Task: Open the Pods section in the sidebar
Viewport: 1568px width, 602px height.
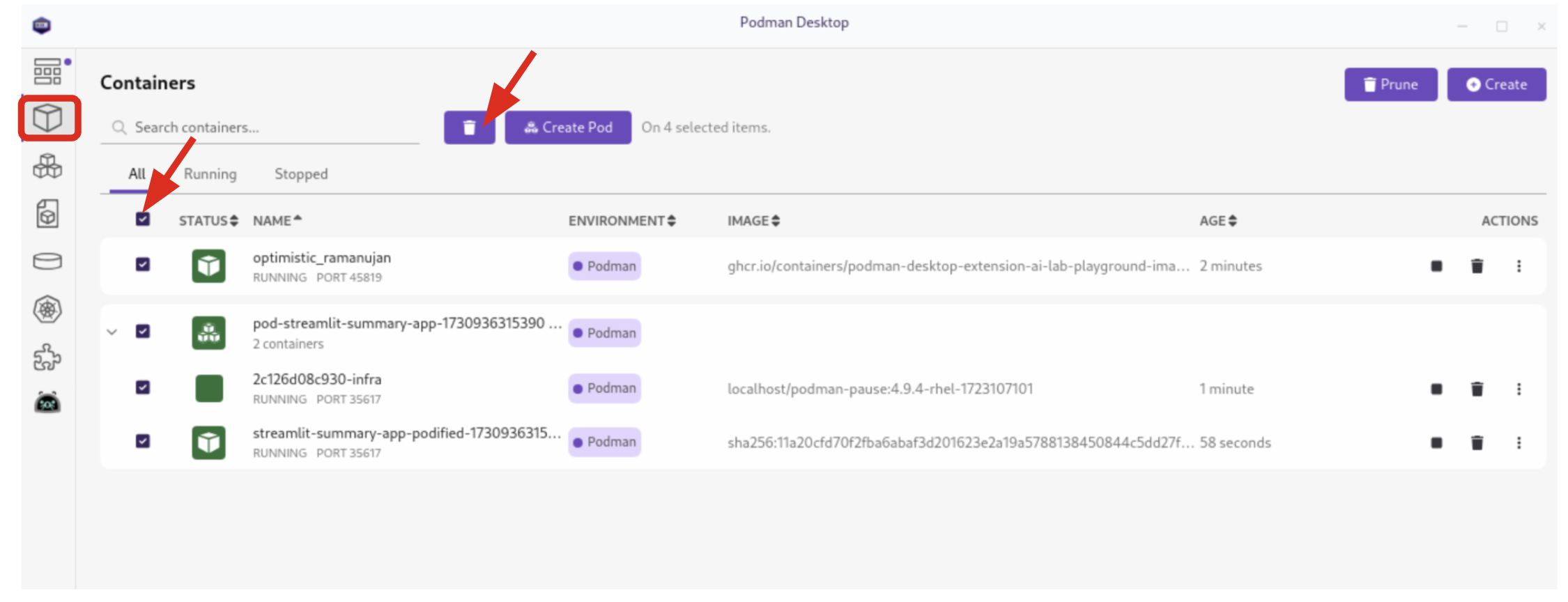Action: click(x=47, y=166)
